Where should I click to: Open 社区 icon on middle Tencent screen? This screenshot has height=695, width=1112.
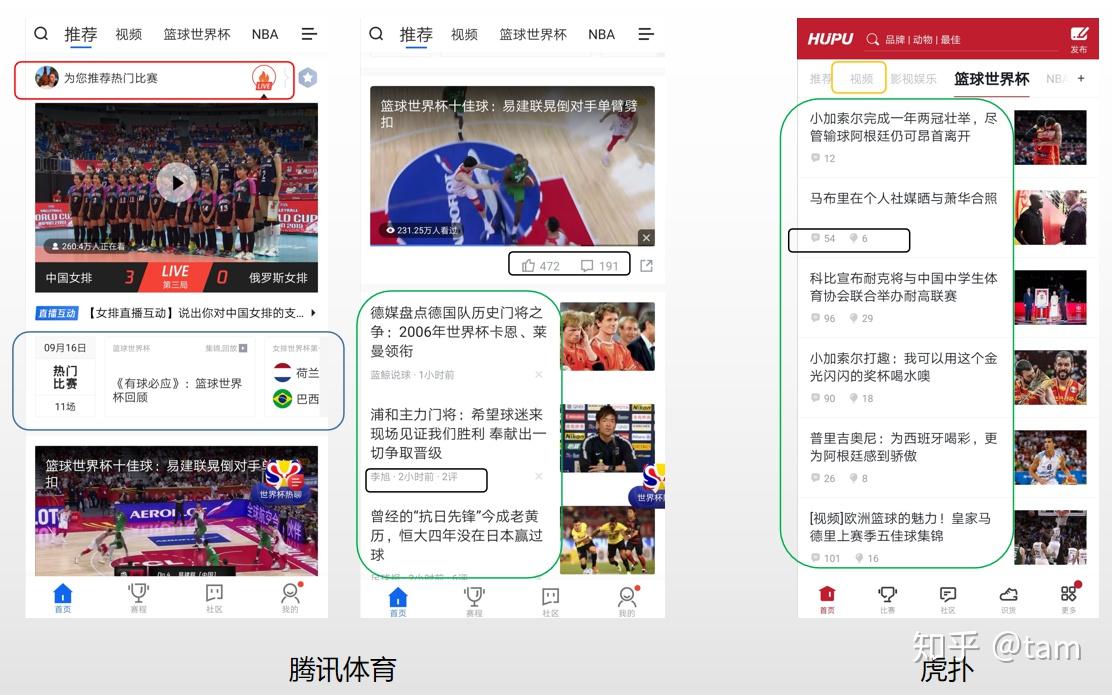click(550, 601)
